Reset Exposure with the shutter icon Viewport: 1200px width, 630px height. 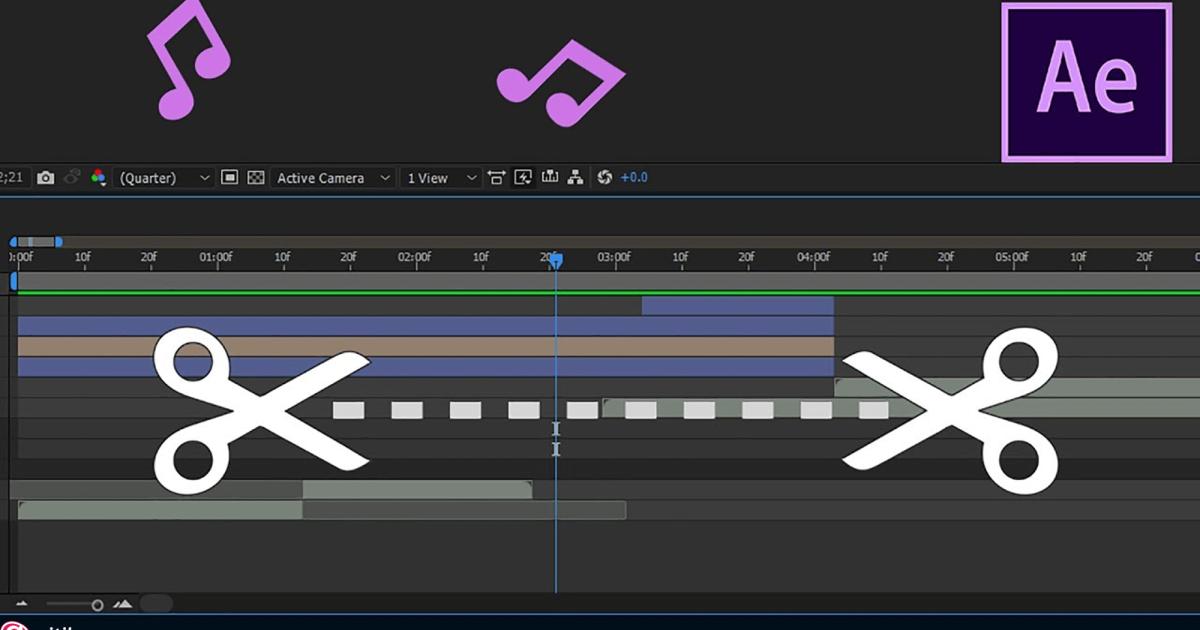pos(603,177)
